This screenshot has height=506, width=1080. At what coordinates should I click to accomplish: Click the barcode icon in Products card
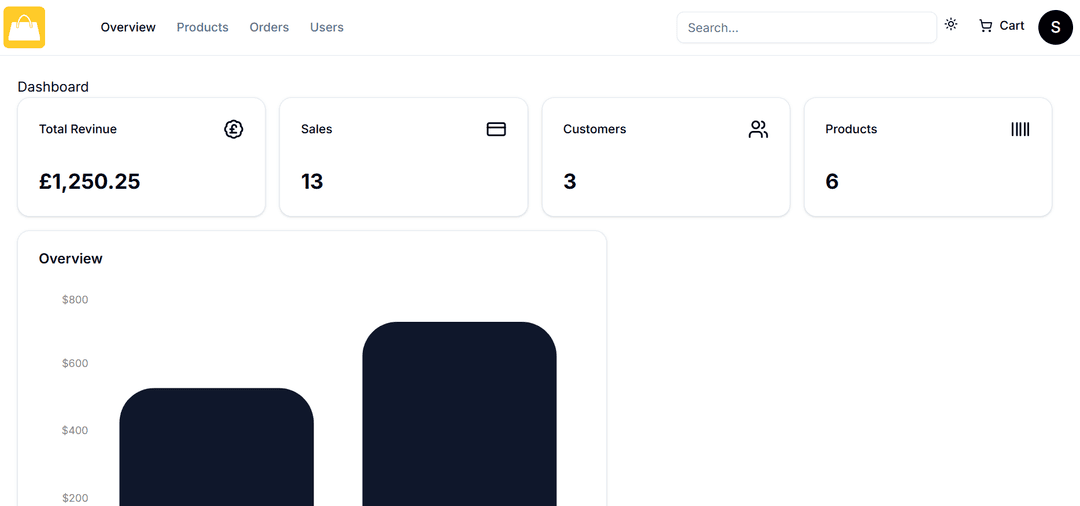coord(1020,129)
